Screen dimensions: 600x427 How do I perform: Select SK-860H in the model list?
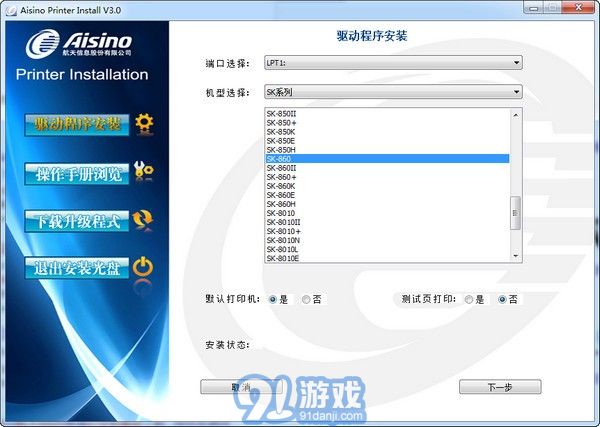387,204
